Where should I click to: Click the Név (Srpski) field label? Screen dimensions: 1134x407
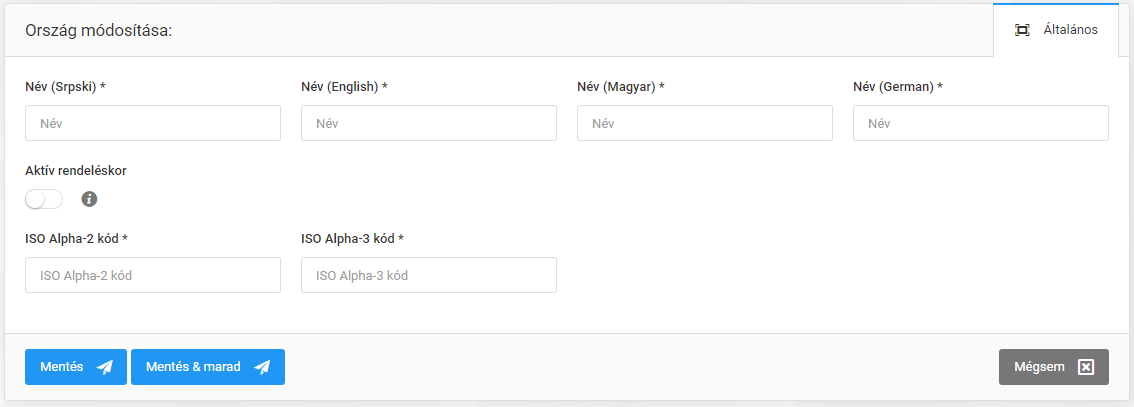click(x=65, y=87)
